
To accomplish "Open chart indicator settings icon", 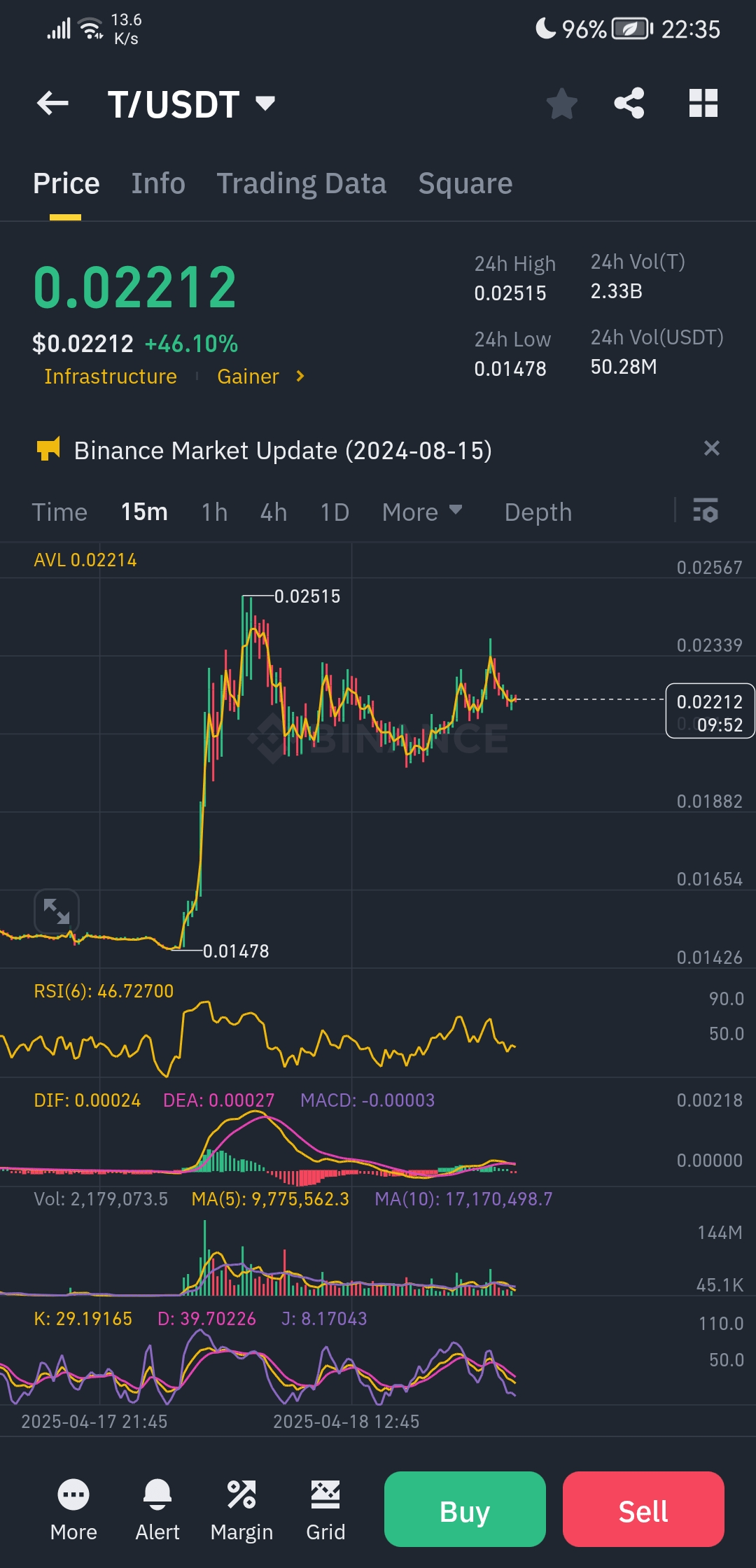I will (706, 511).
